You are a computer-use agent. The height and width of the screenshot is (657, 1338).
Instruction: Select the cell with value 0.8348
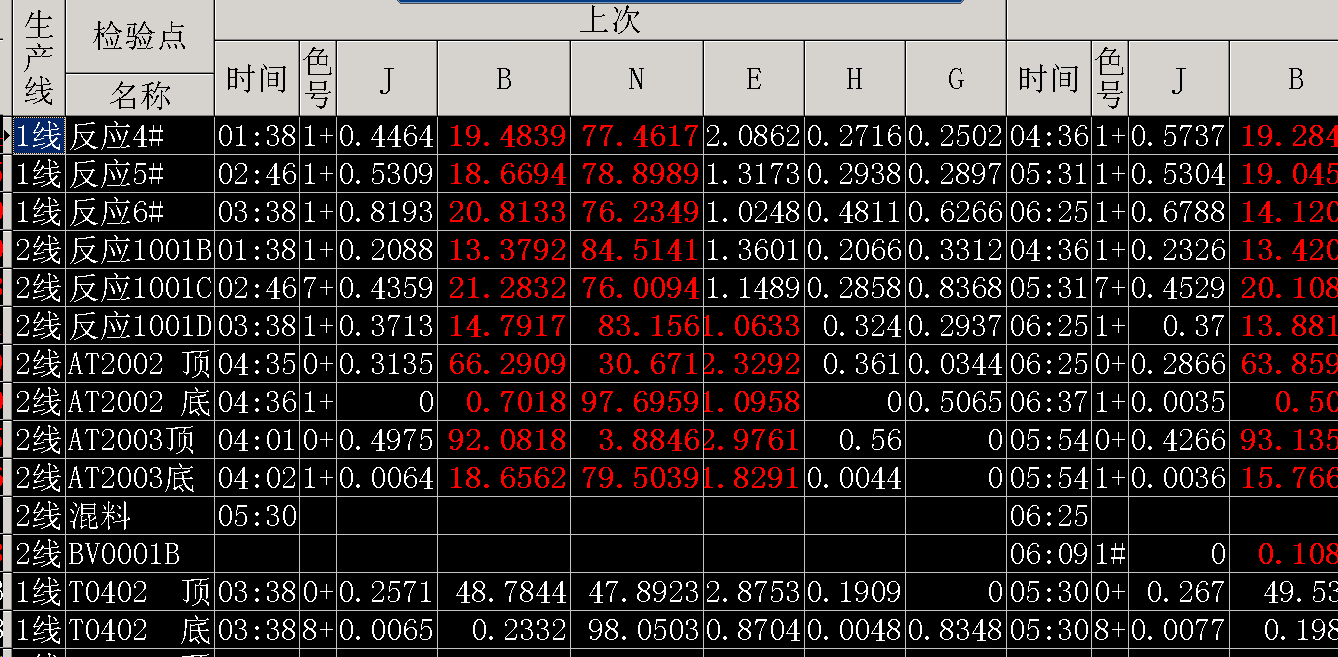coord(955,630)
